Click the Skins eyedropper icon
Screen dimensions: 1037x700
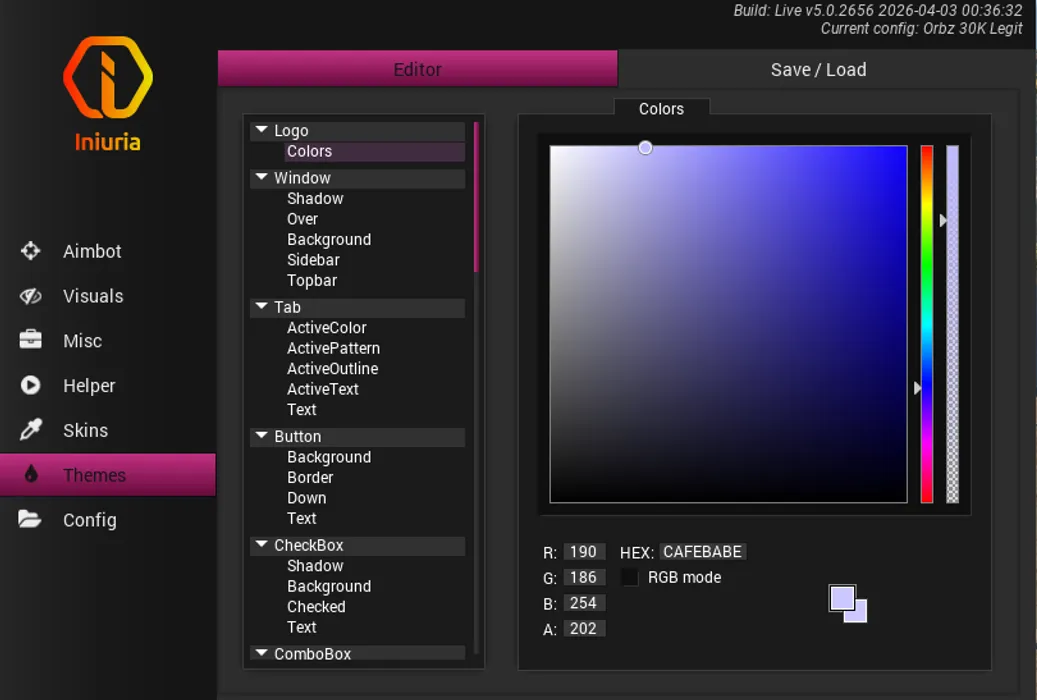click(30, 430)
